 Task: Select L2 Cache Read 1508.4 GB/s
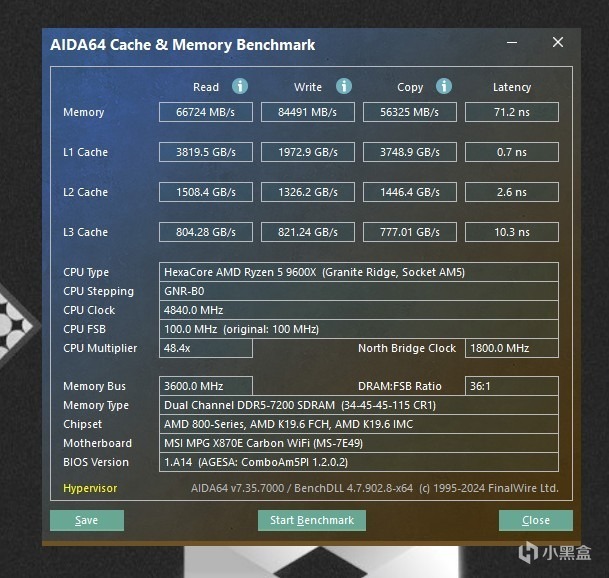pos(206,192)
